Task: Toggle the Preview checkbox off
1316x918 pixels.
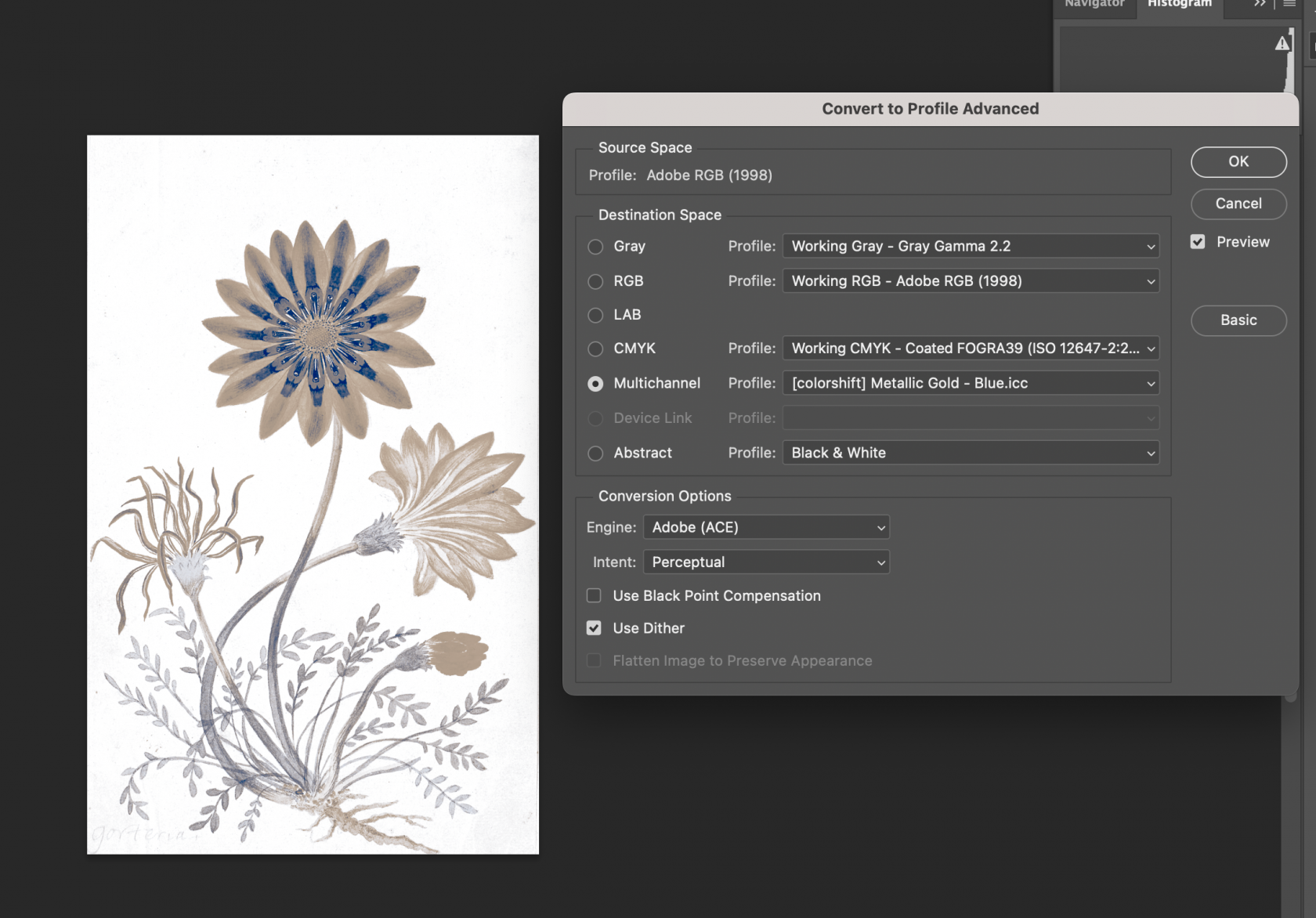Action: pos(1198,242)
